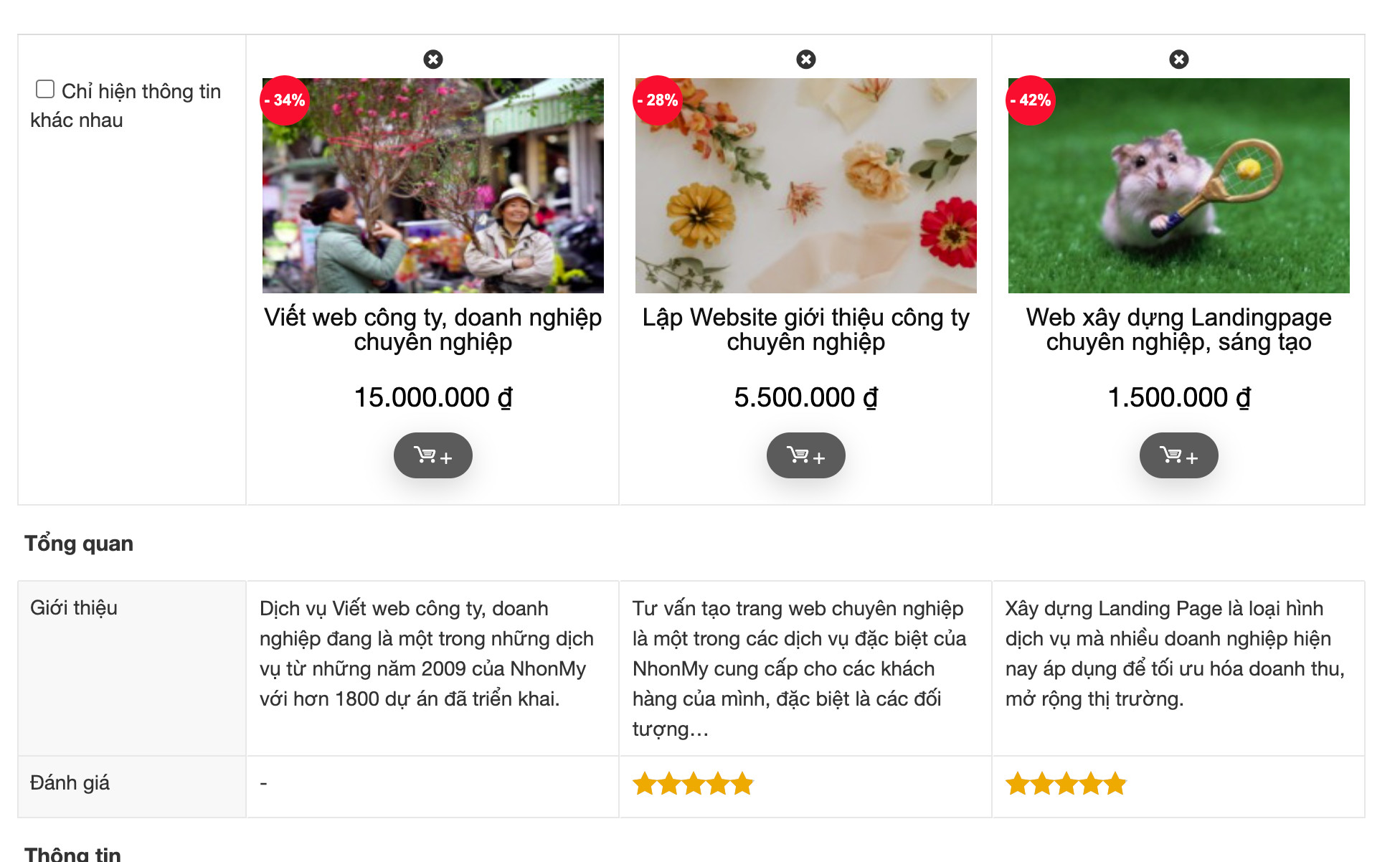Open 'Lập Website giới thiệu công ty' title link

coord(806,329)
